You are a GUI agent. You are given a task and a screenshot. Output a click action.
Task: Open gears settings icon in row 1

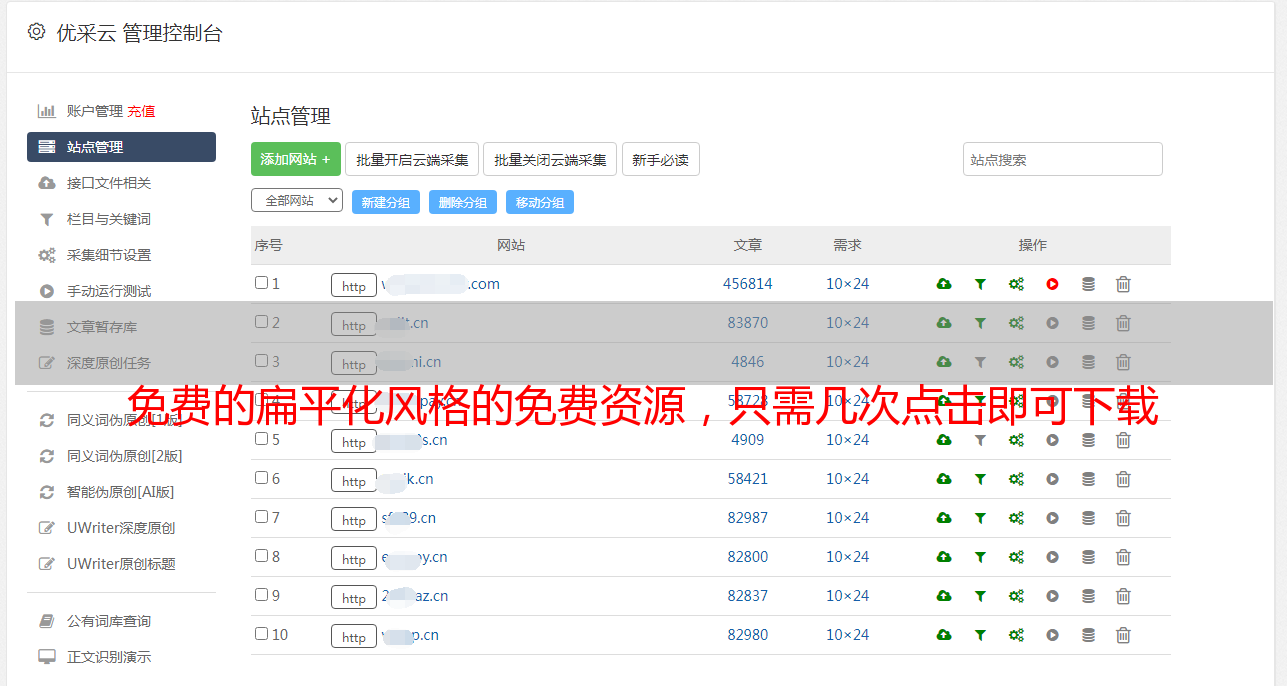(x=1016, y=284)
